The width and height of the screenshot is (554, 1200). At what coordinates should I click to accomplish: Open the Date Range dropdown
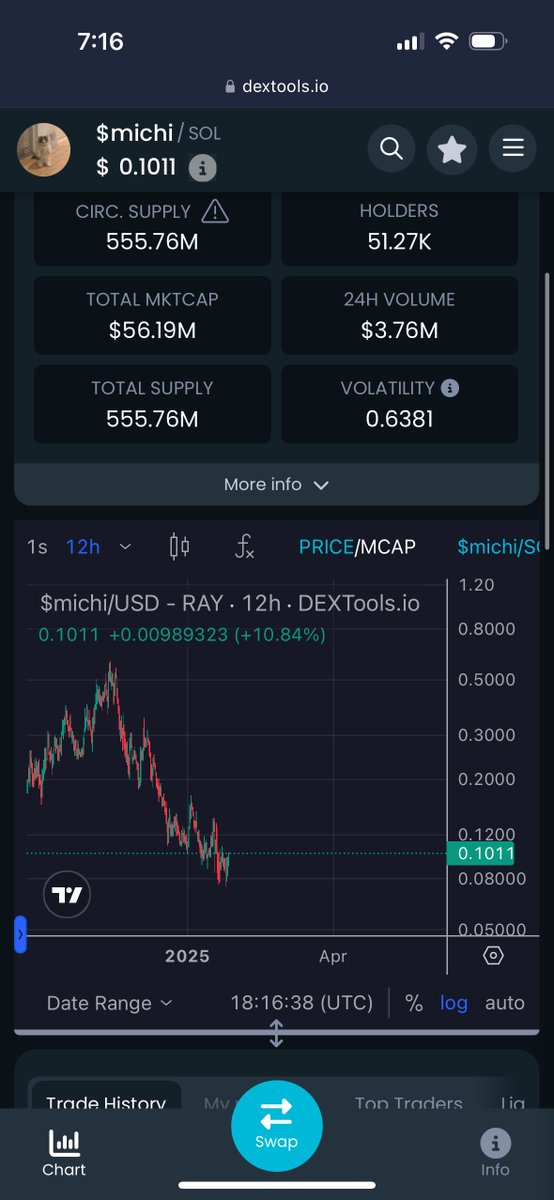(x=109, y=1003)
